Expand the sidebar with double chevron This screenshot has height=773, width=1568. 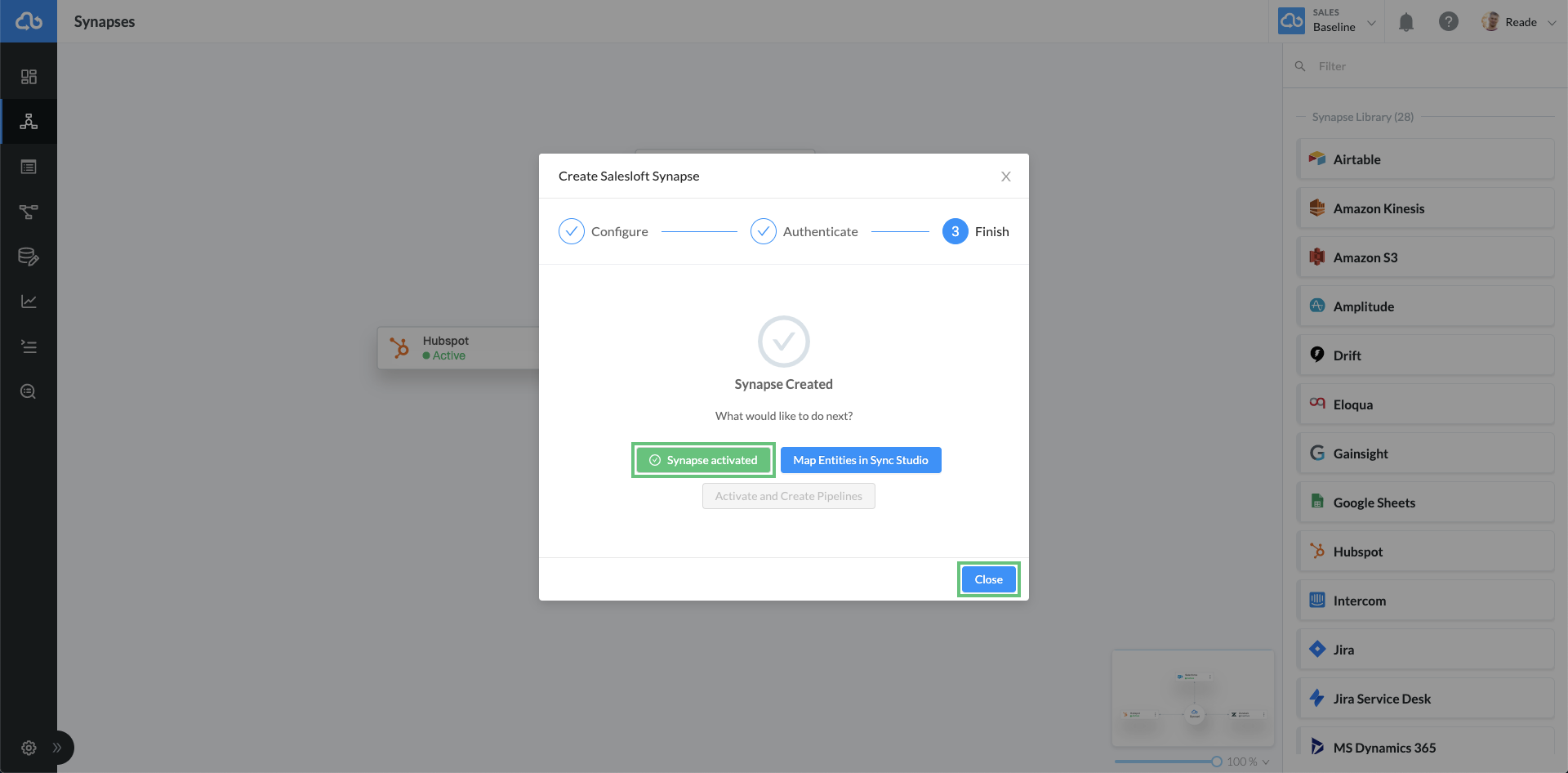(x=57, y=748)
